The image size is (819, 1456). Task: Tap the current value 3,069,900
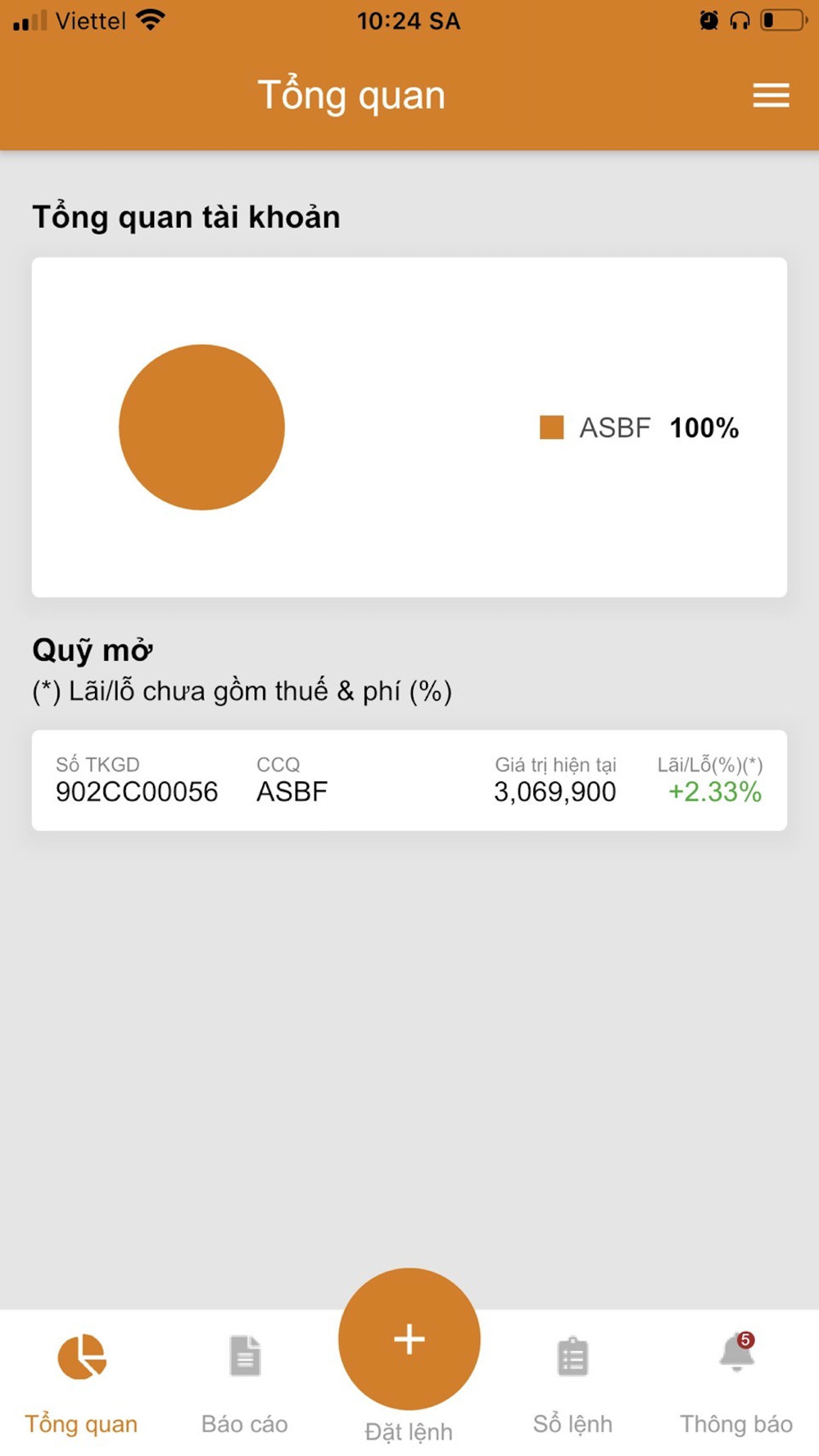click(554, 792)
